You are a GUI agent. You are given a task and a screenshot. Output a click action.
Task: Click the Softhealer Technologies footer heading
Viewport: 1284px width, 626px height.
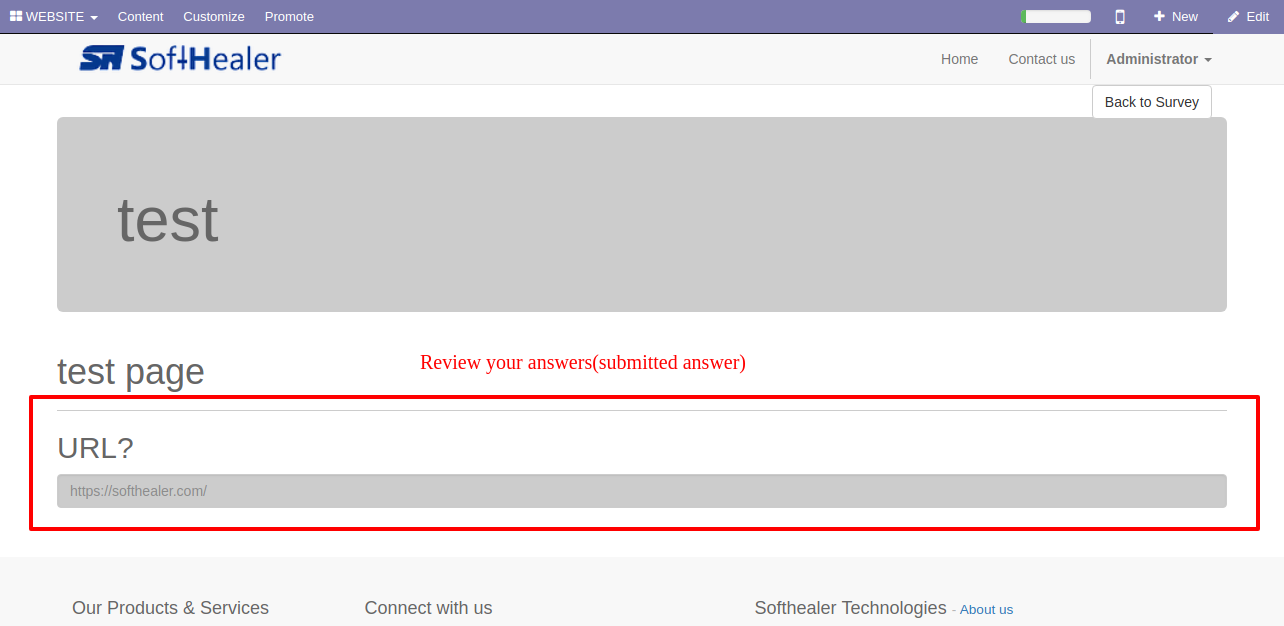pos(850,608)
